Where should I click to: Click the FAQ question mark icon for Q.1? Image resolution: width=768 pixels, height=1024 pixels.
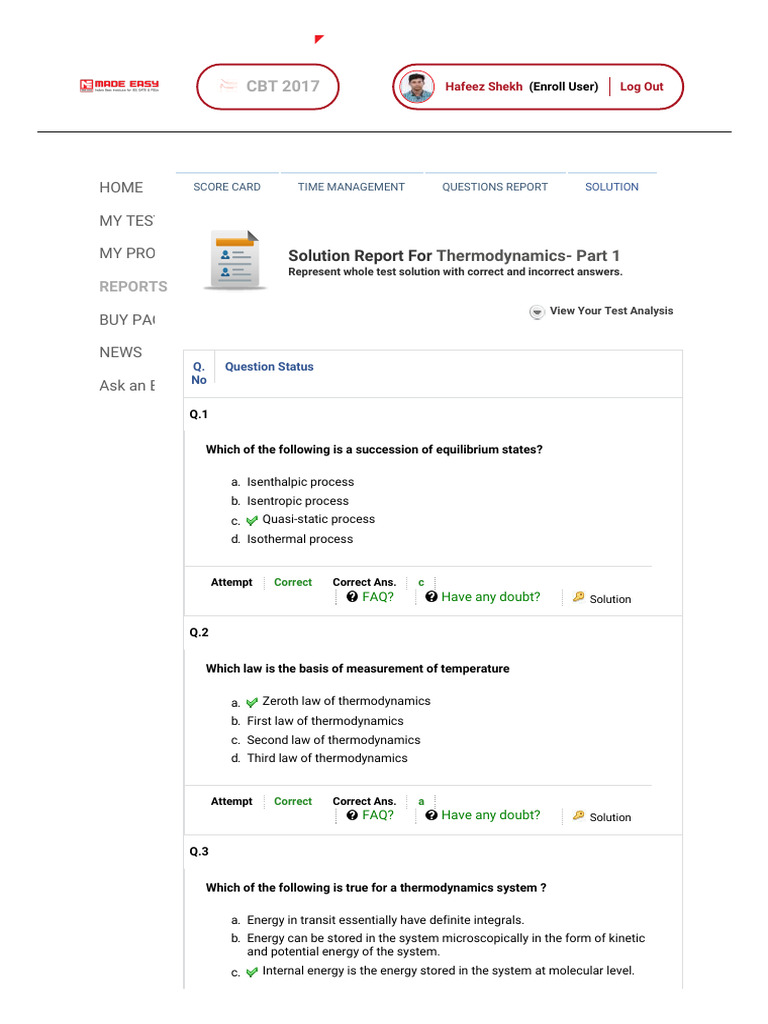click(x=352, y=597)
